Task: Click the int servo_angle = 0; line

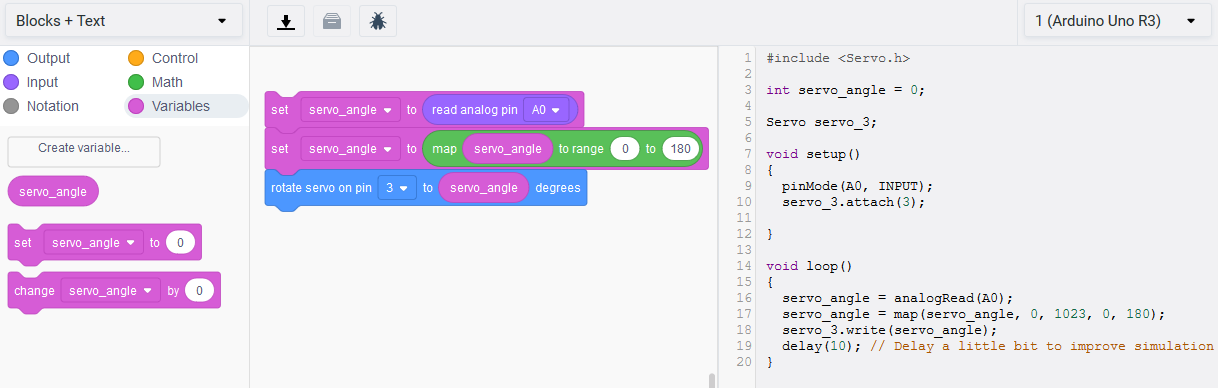Action: pyautogui.click(x=845, y=90)
